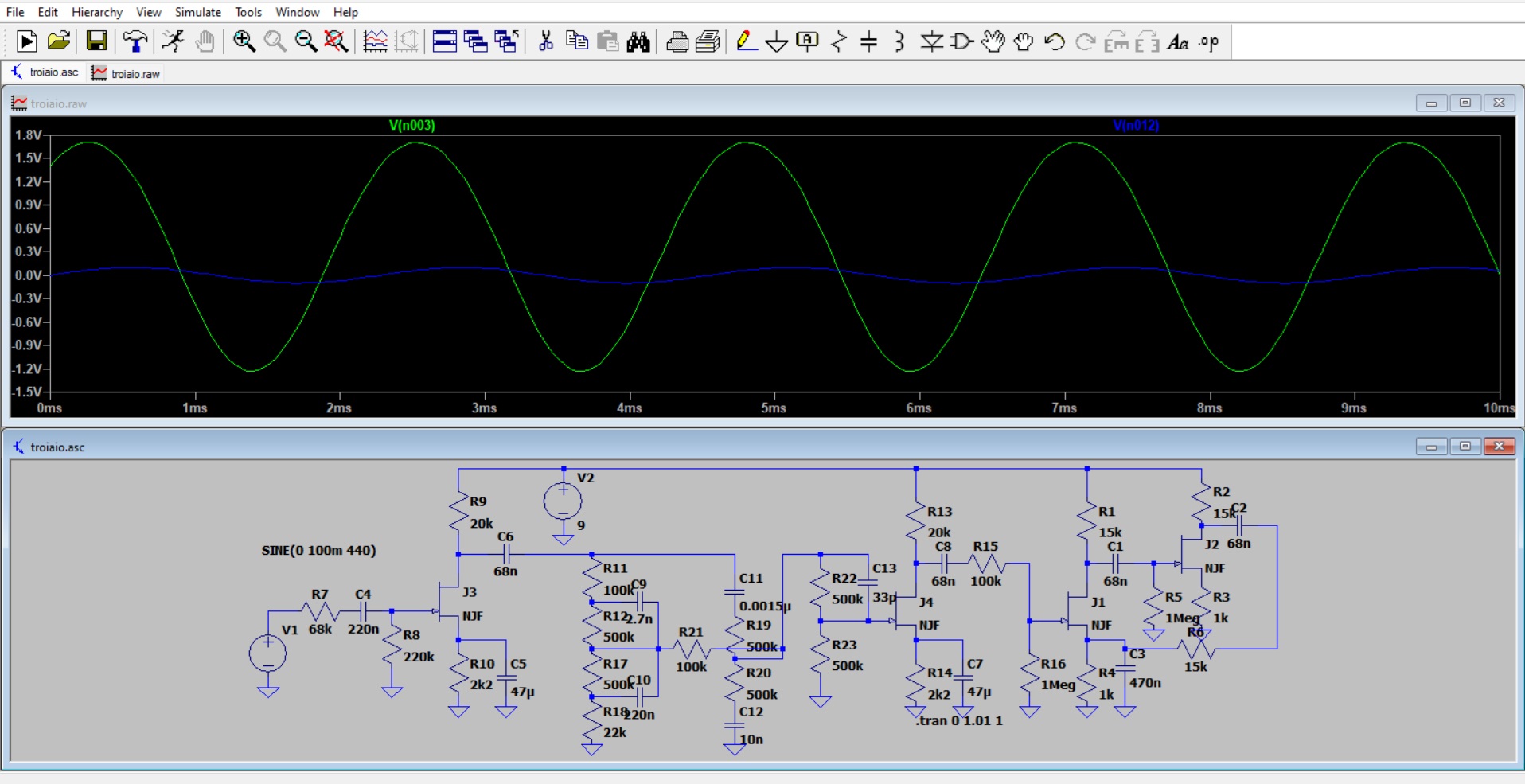
Task: Click the Zoom to Fit icon
Action: (337, 41)
